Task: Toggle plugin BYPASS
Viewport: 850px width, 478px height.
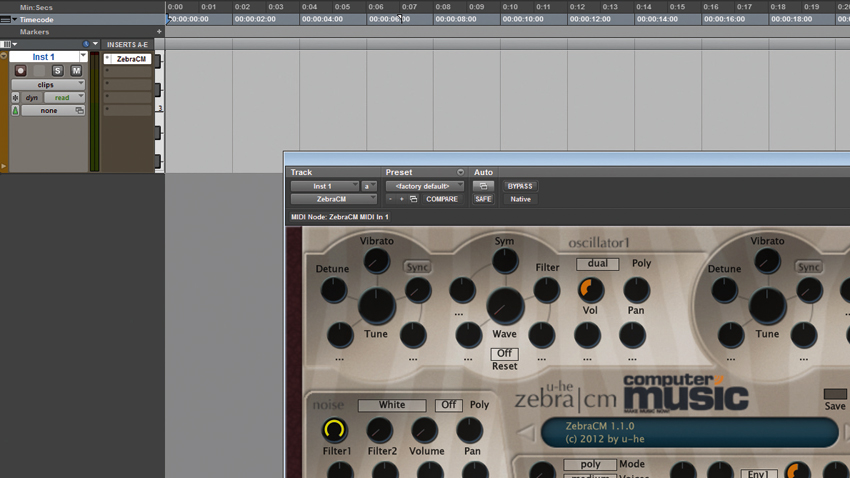Action: point(520,186)
